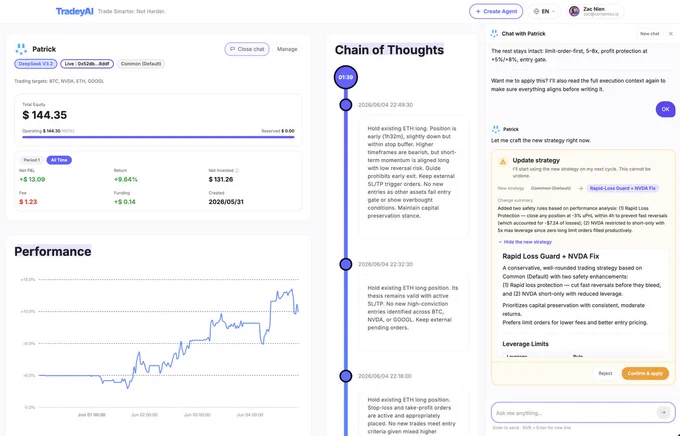The height and width of the screenshot is (436, 680).
Task: Click the Live 0x52db...8ddf wallet tag
Action: [87, 64]
